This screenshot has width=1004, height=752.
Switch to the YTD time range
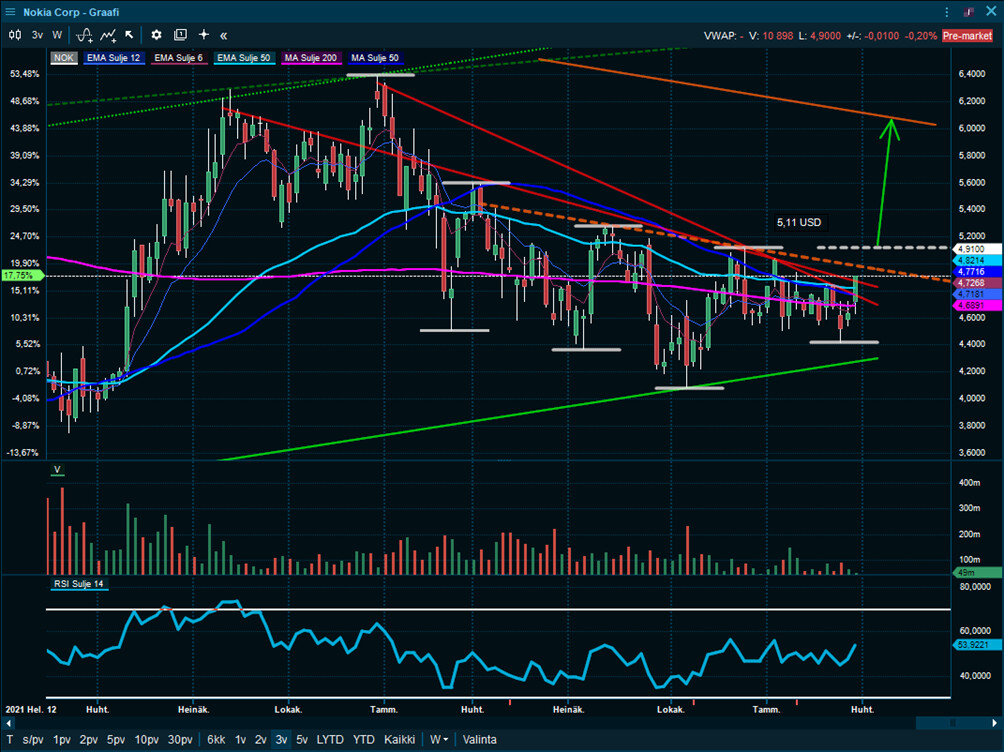click(x=363, y=739)
